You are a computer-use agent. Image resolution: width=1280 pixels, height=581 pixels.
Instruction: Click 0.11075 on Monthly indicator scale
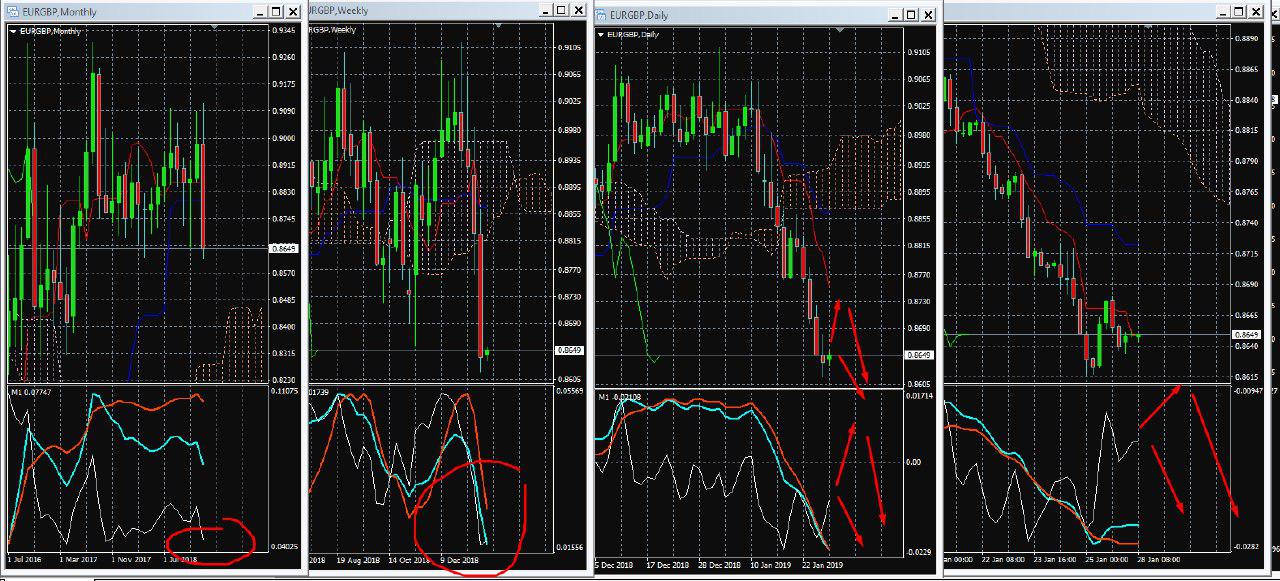click(x=285, y=391)
